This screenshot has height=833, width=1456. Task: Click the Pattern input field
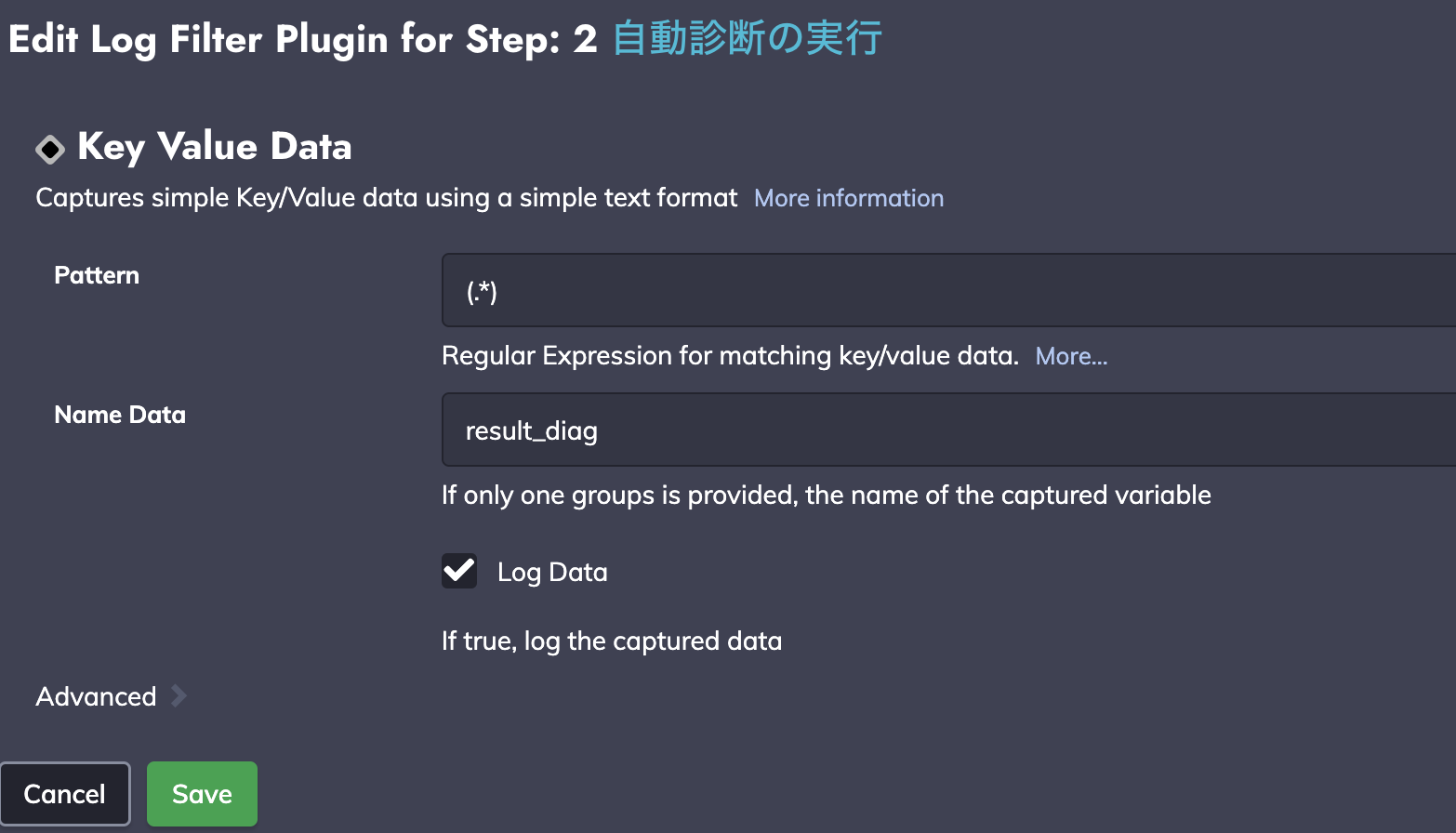(948, 290)
